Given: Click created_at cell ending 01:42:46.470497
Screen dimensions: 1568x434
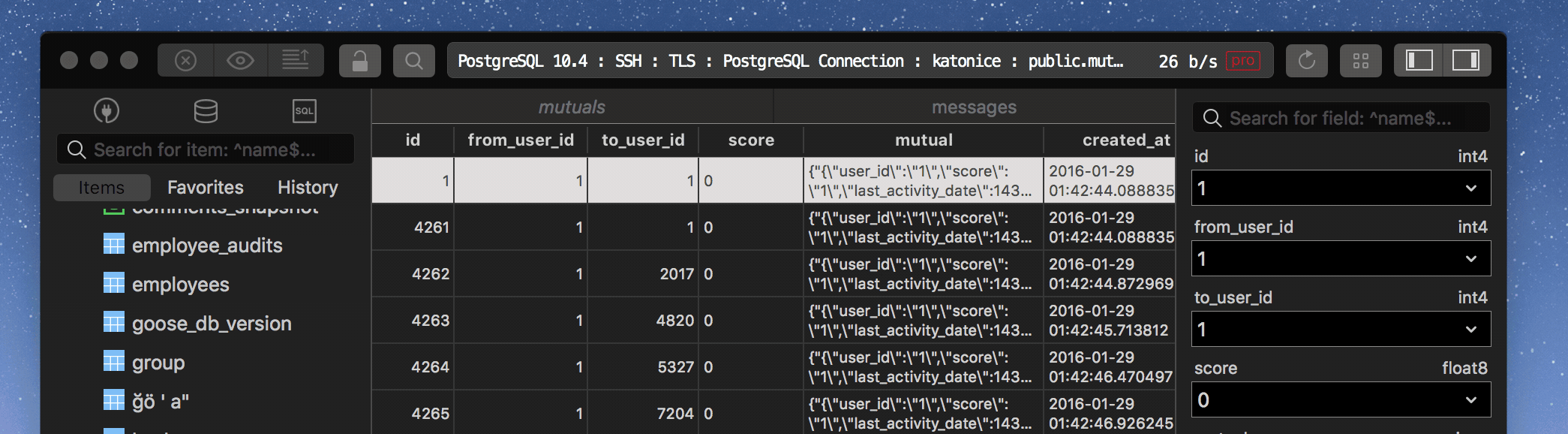Looking at the screenshot, I should (x=1110, y=367).
